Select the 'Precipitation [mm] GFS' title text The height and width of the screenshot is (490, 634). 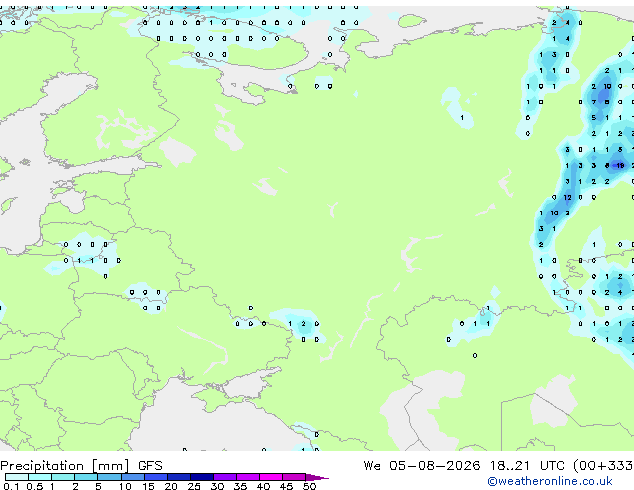(x=81, y=466)
